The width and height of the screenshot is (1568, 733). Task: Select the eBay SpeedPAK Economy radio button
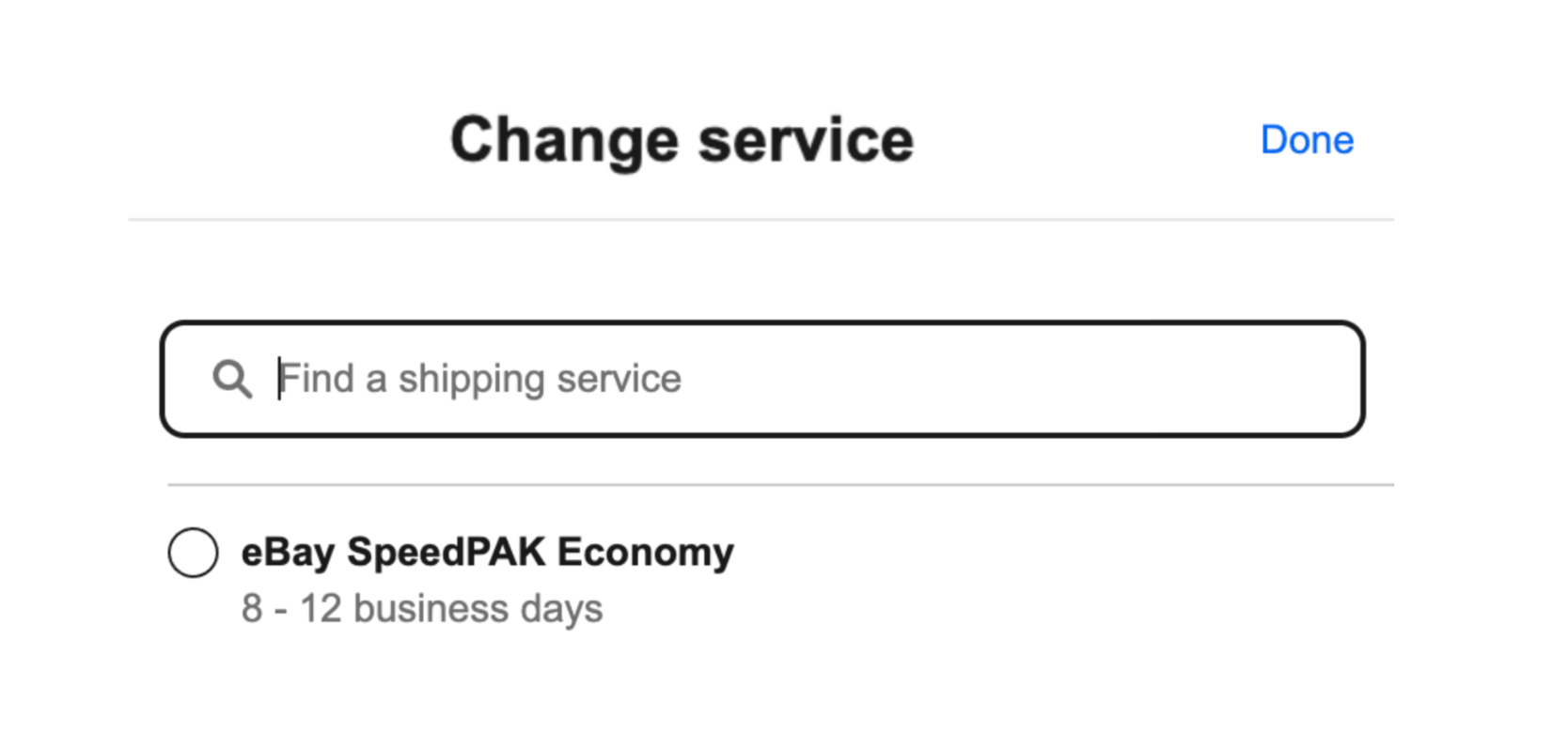[194, 553]
